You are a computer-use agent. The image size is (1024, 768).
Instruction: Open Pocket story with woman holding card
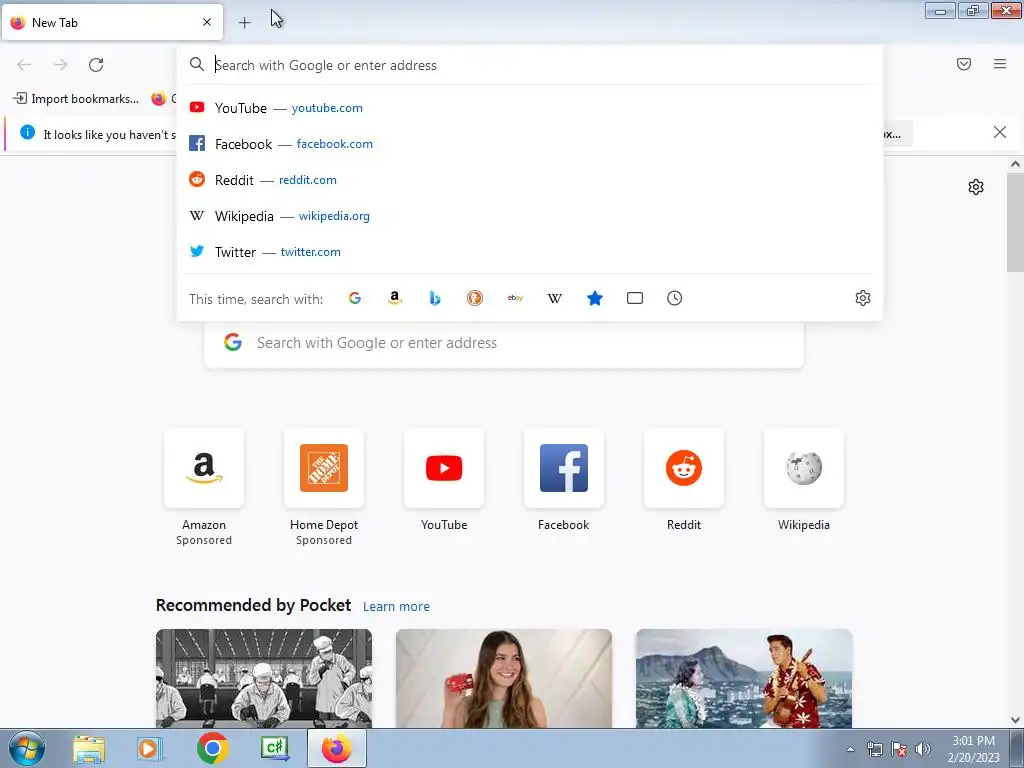(x=504, y=679)
